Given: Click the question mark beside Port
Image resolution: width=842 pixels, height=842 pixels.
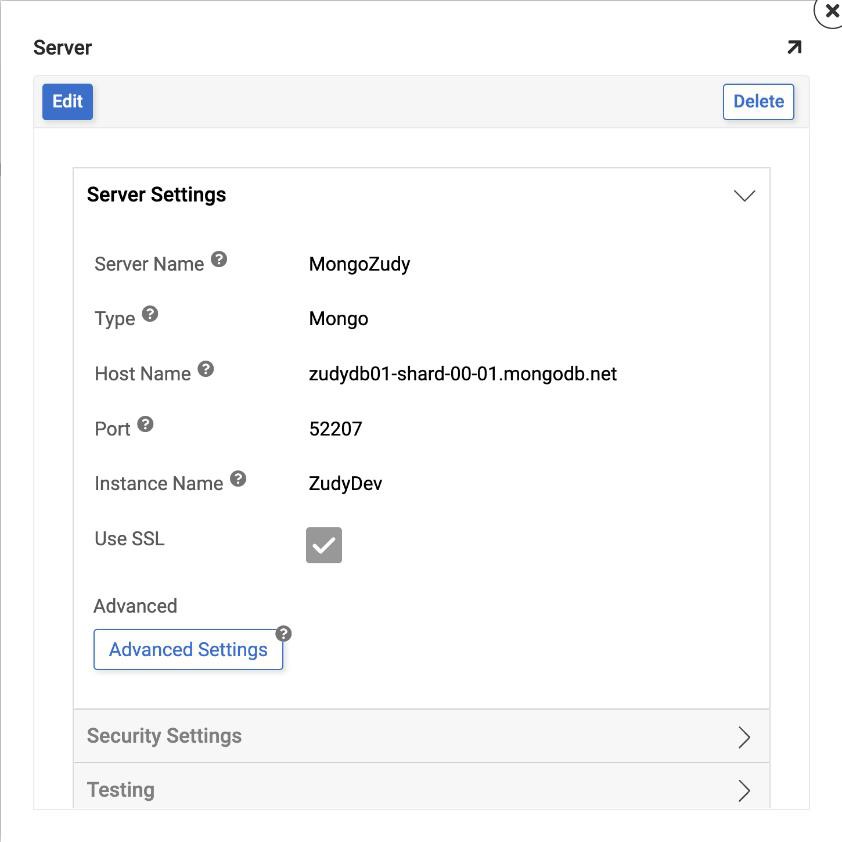Looking at the screenshot, I should (146, 424).
